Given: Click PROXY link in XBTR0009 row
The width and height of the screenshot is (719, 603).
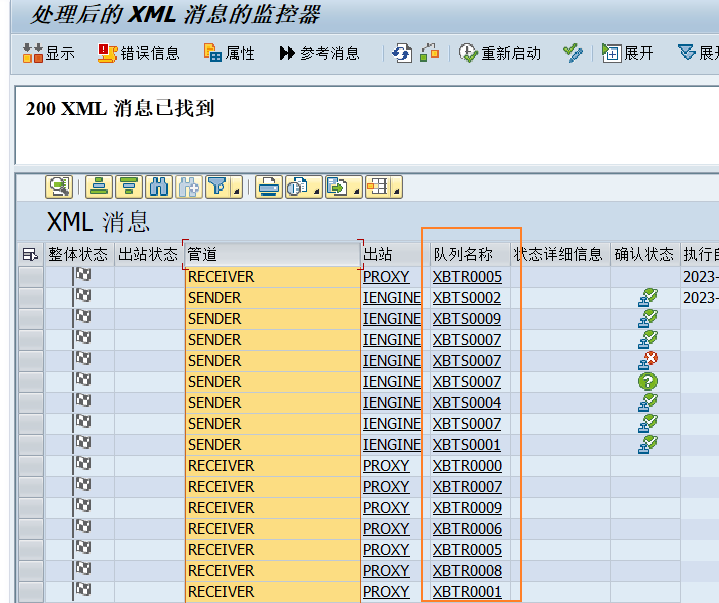Looking at the screenshot, I should (x=386, y=508).
